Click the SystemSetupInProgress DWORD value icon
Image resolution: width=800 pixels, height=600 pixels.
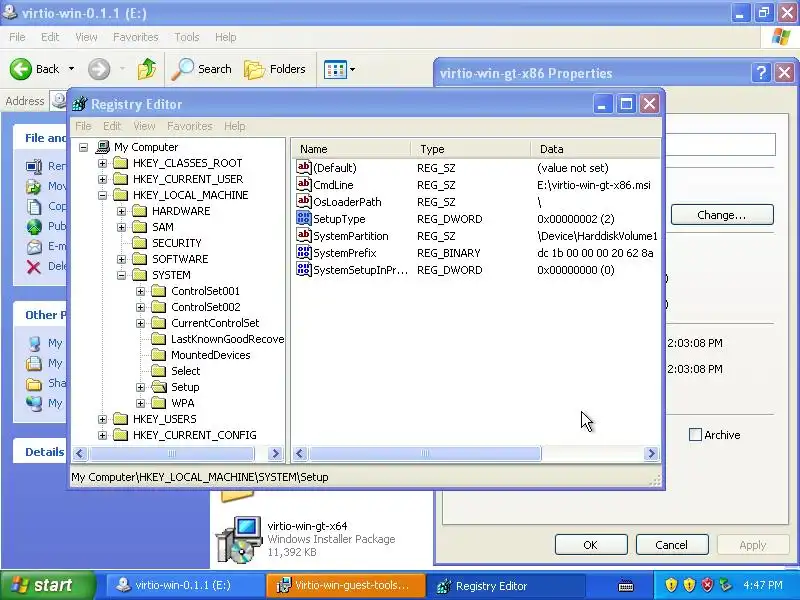304,269
